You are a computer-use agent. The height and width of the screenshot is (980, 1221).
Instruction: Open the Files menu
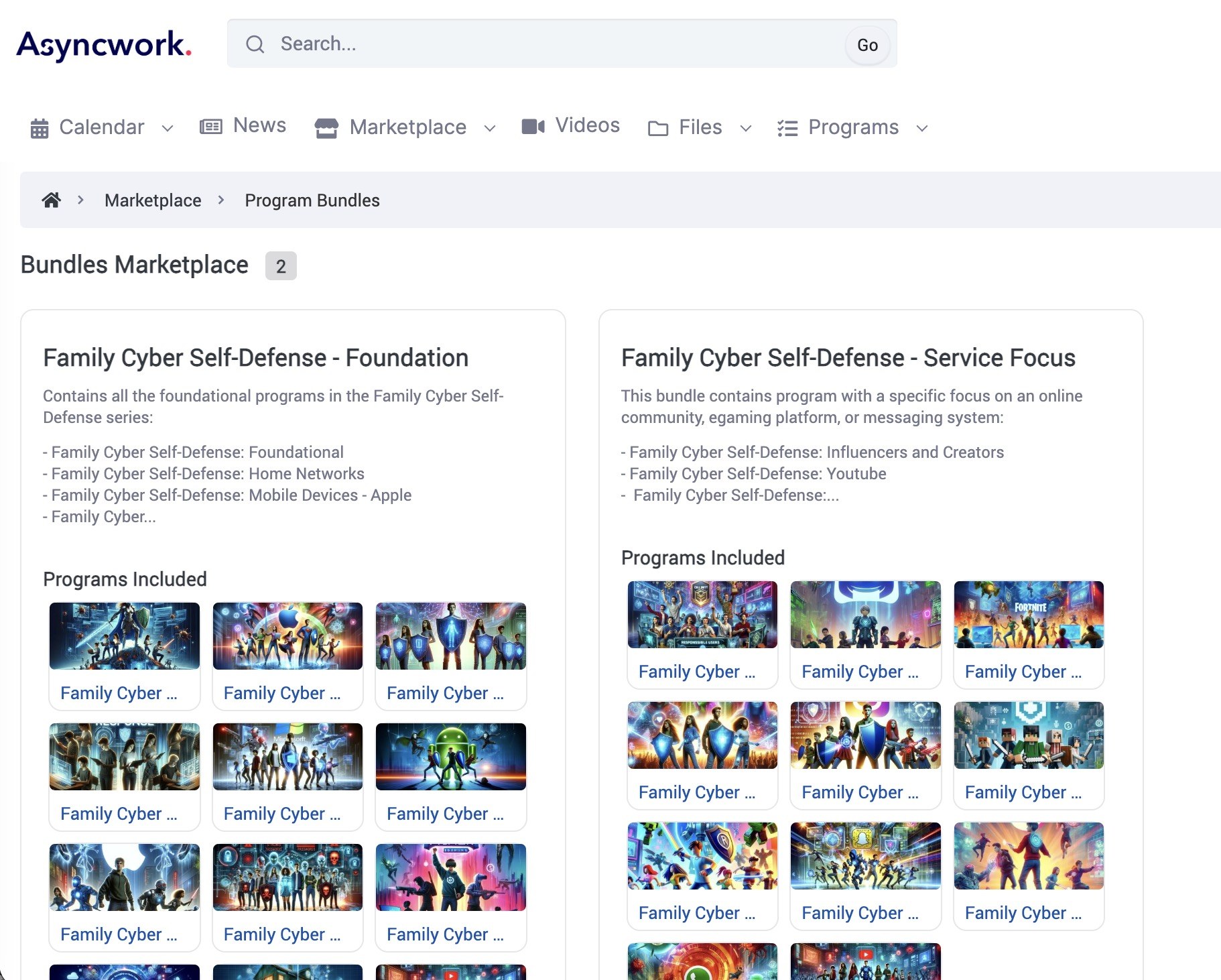tap(700, 127)
